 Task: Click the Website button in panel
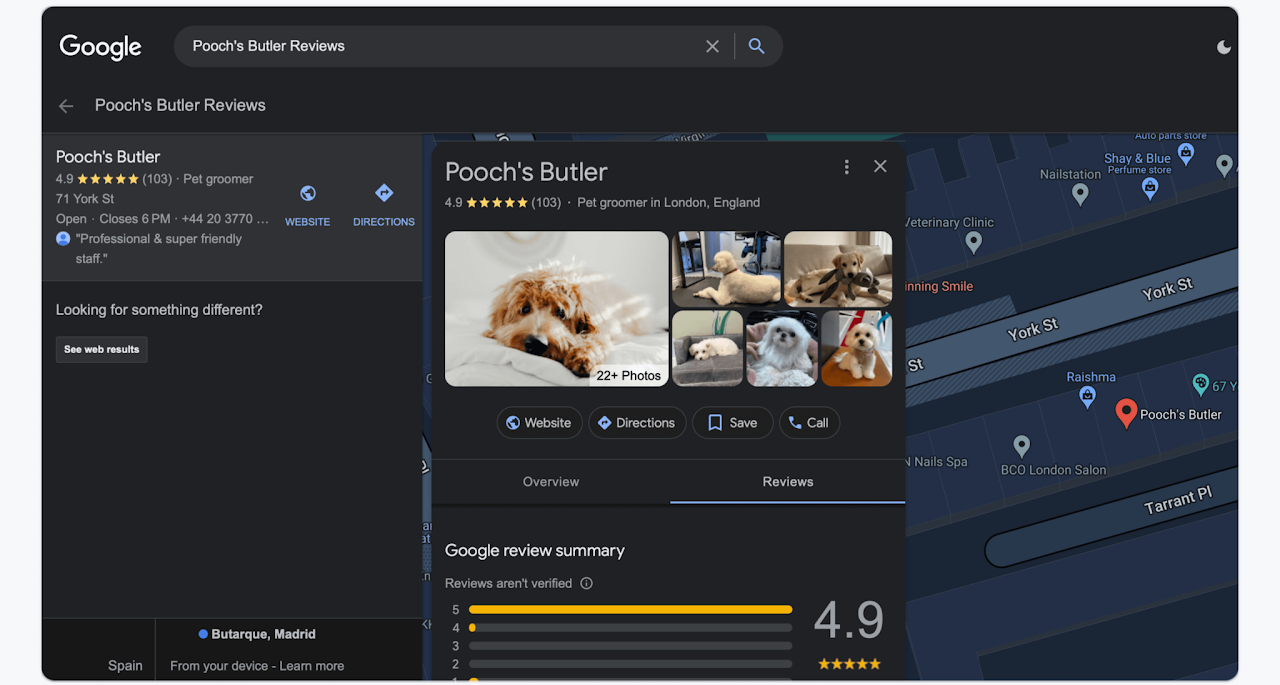pos(539,423)
